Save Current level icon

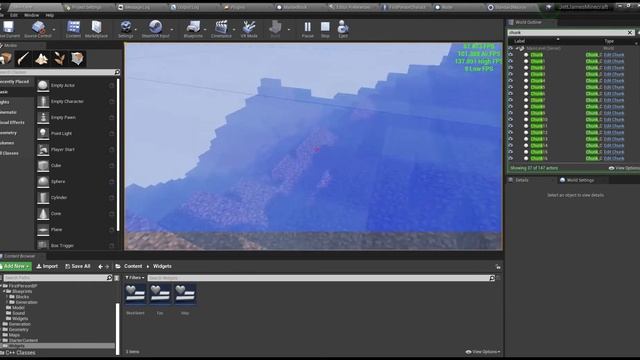[x=9, y=28]
